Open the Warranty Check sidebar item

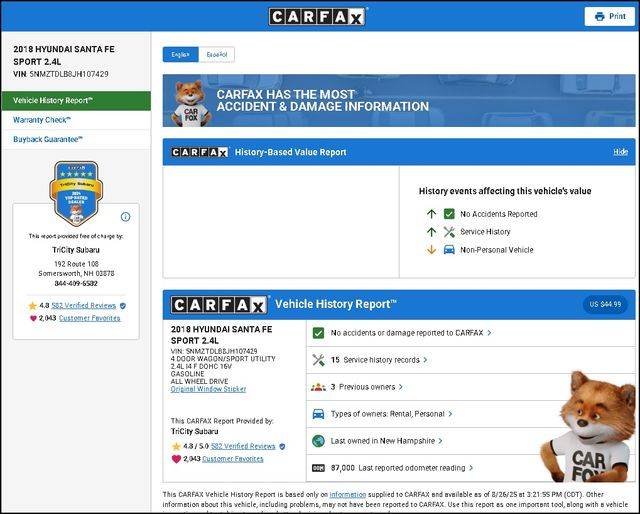click(x=76, y=120)
